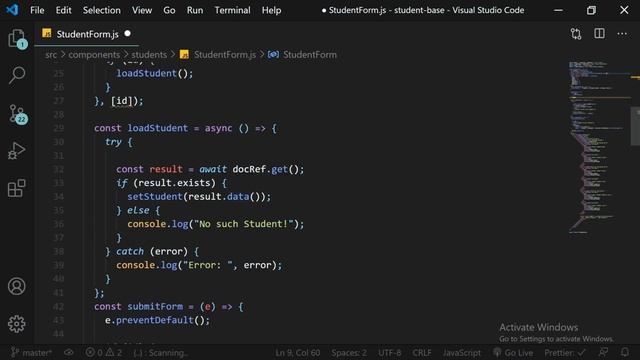Viewport: 640px width, 360px height.
Task: Open the Manage gear icon
Action: point(17,324)
